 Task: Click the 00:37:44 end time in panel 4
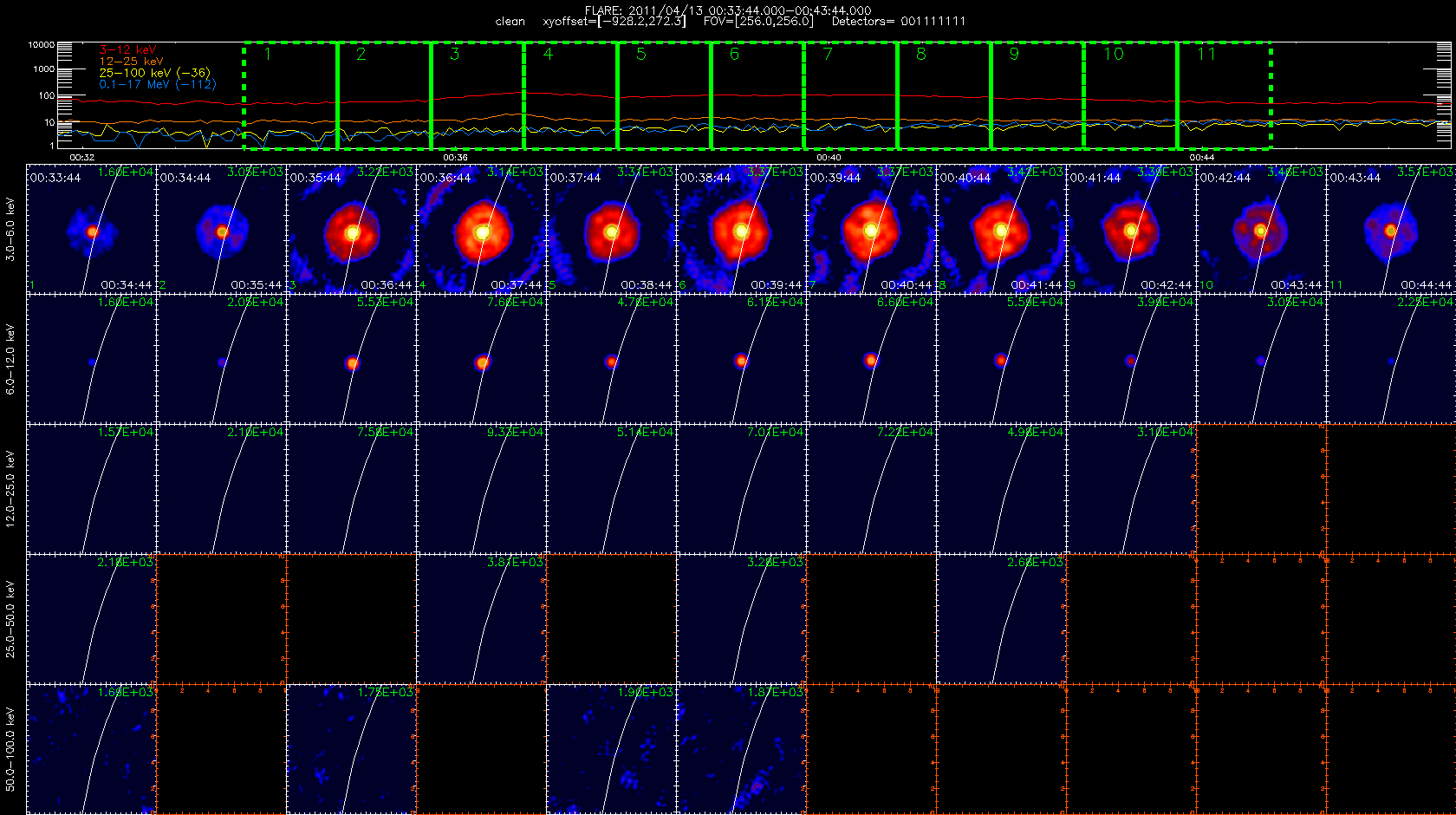click(x=517, y=285)
